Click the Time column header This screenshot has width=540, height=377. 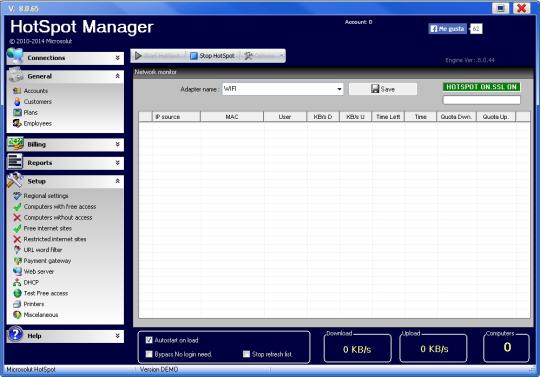click(420, 117)
